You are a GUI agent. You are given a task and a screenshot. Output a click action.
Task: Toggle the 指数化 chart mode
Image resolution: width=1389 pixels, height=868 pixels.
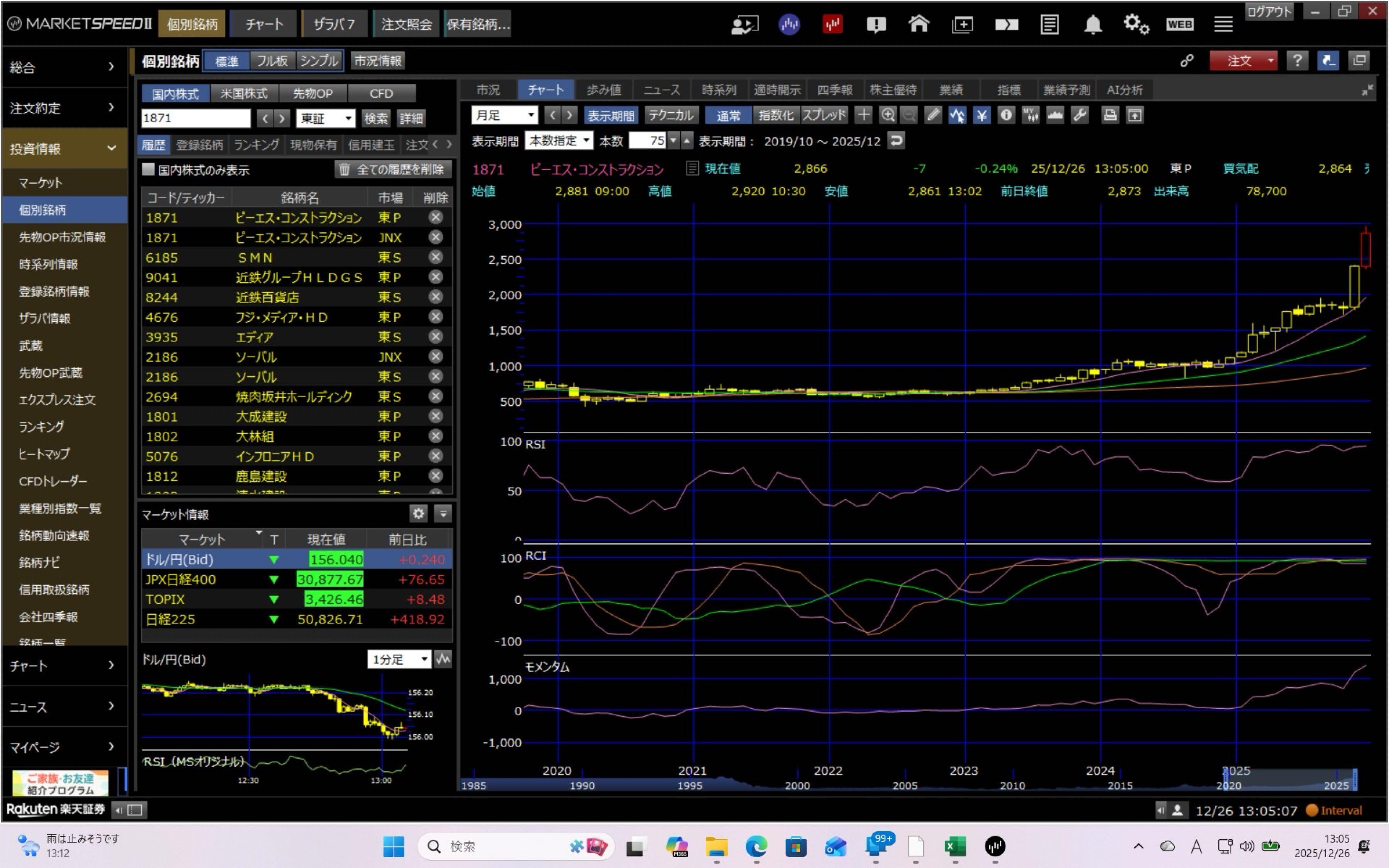point(775,115)
